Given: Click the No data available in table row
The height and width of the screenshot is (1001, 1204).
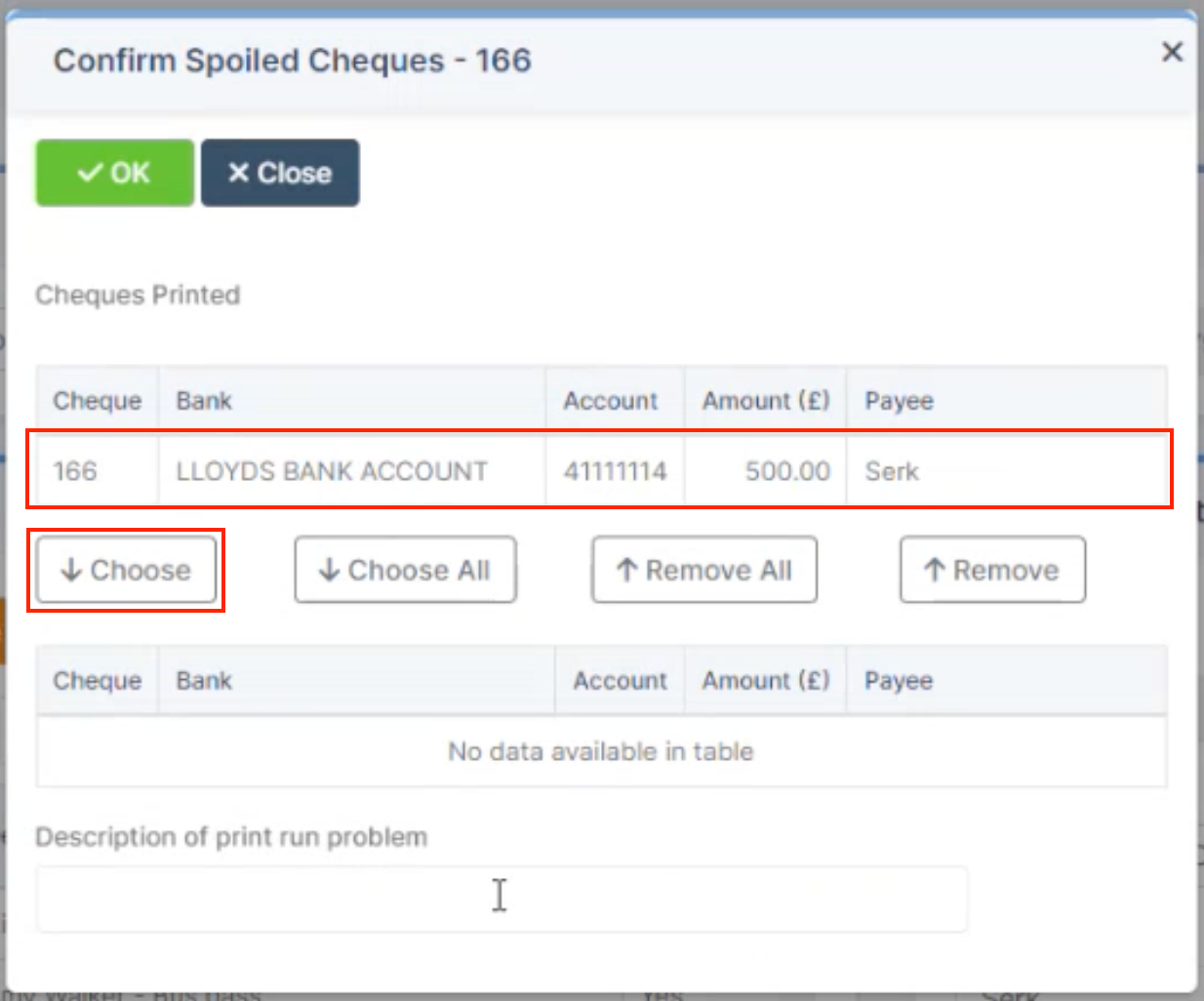Looking at the screenshot, I should [601, 751].
